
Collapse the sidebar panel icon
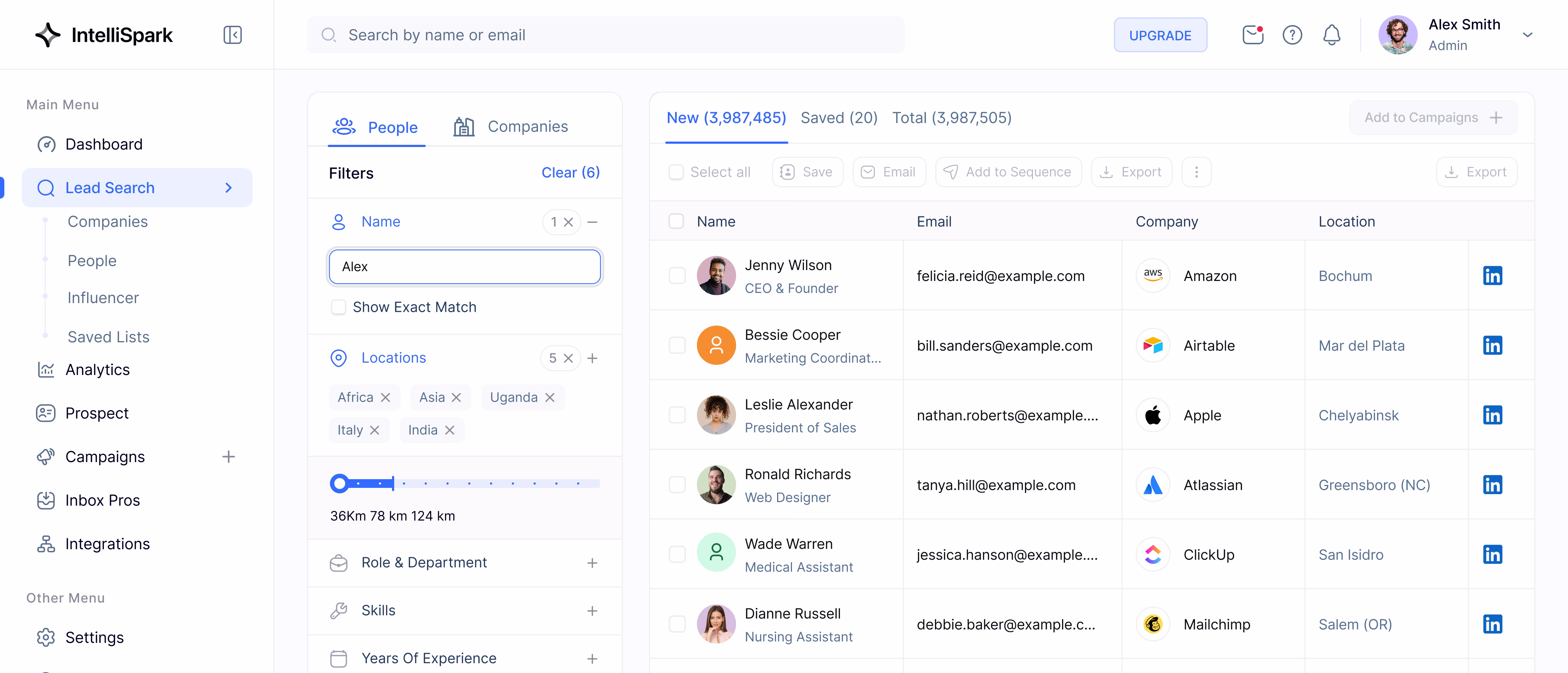coord(233,35)
